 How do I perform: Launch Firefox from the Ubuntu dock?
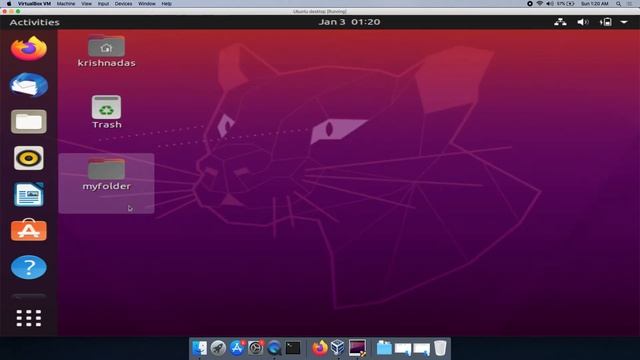click(29, 49)
